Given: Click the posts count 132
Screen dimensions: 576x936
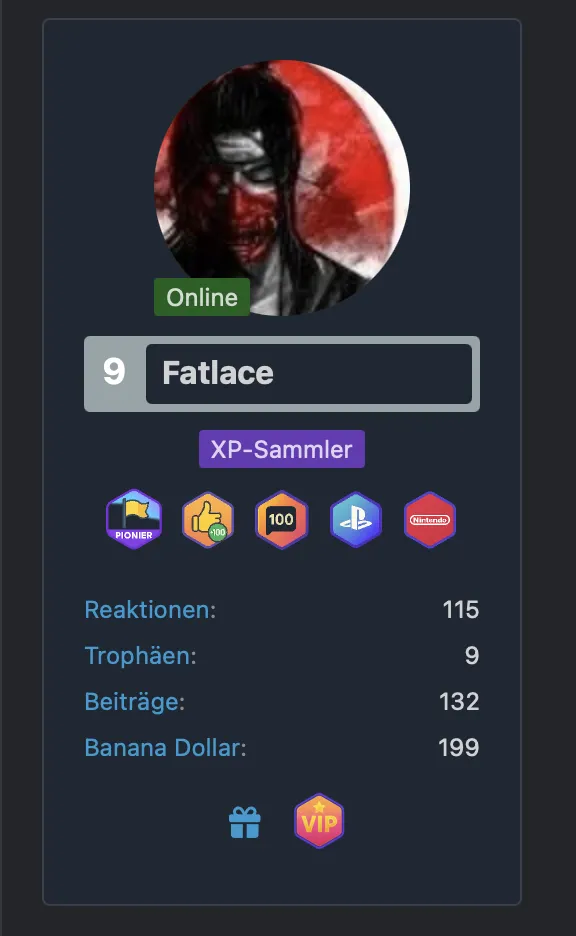Looking at the screenshot, I should point(459,701).
